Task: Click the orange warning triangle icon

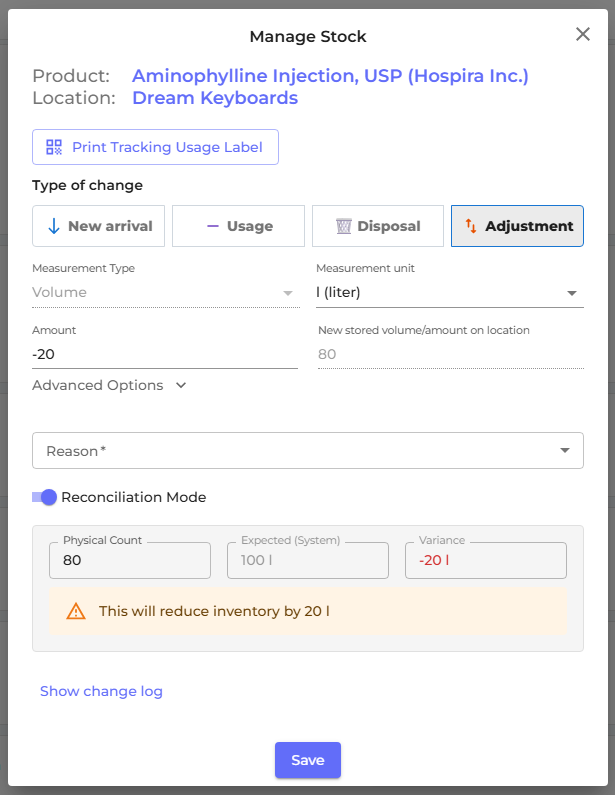Action: [76, 611]
